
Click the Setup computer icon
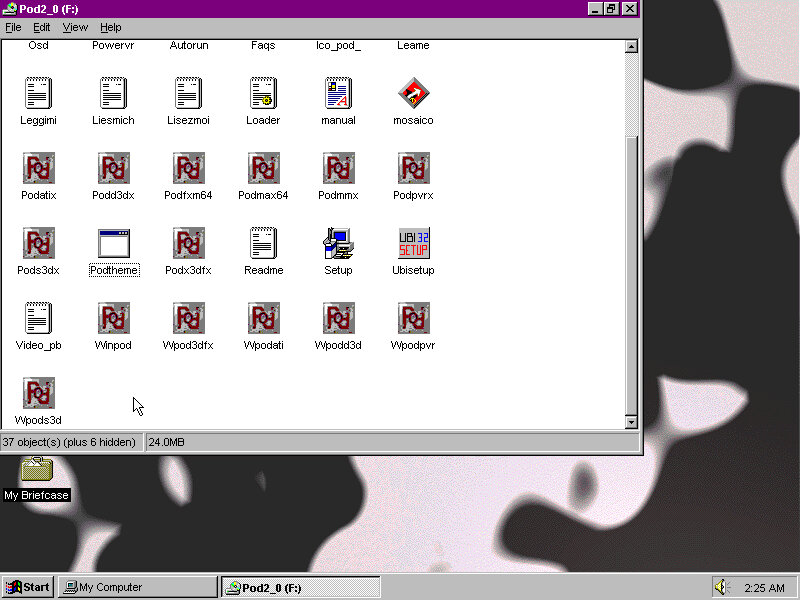(338, 244)
